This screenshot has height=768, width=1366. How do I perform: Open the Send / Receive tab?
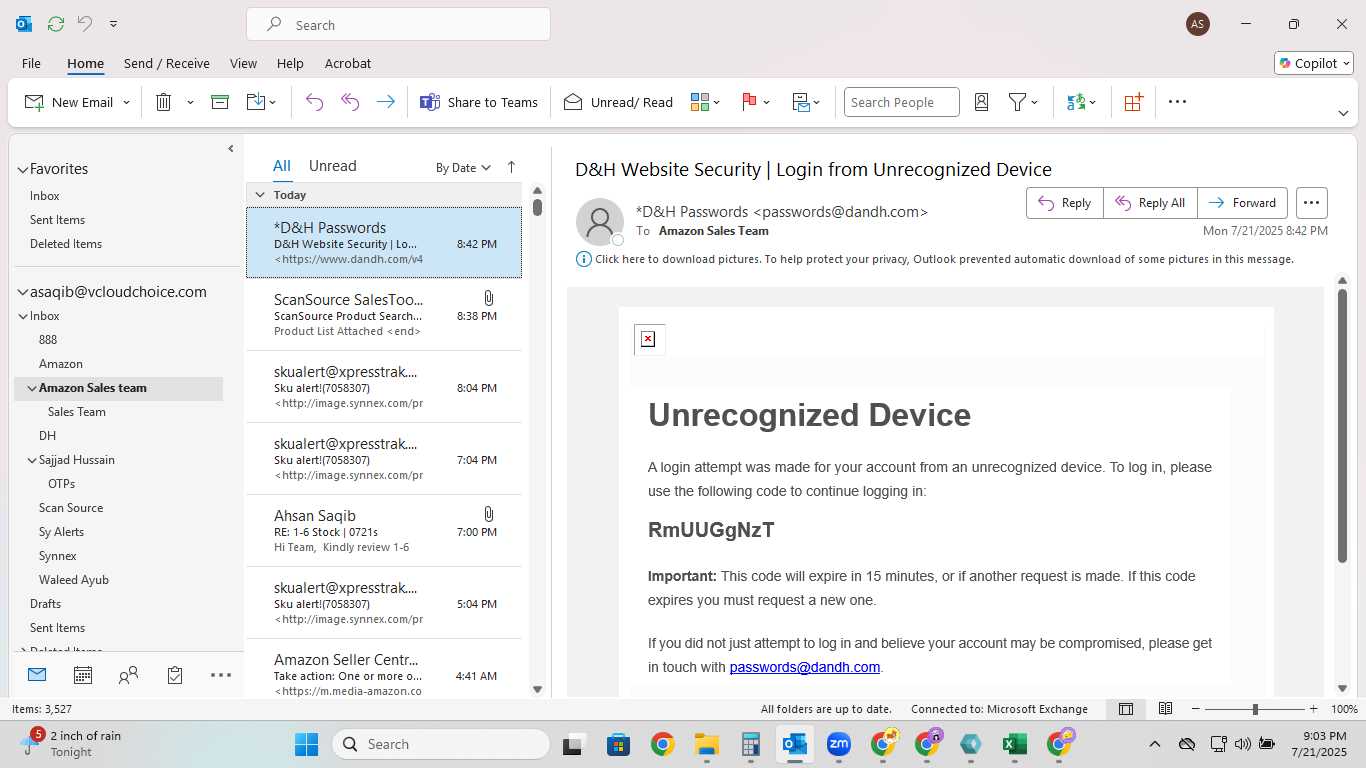click(167, 63)
